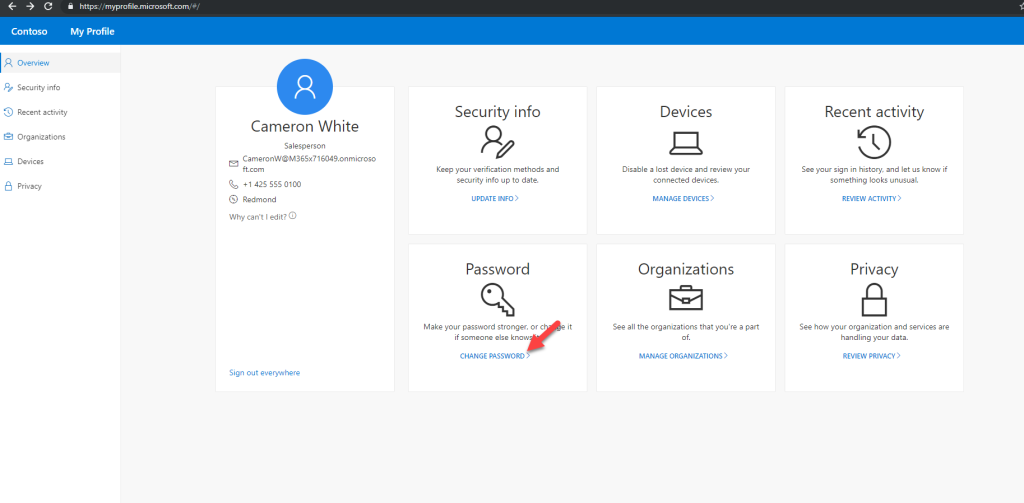Open the MANAGE DEVICES link
This screenshot has width=1024, height=503.
click(x=683, y=199)
